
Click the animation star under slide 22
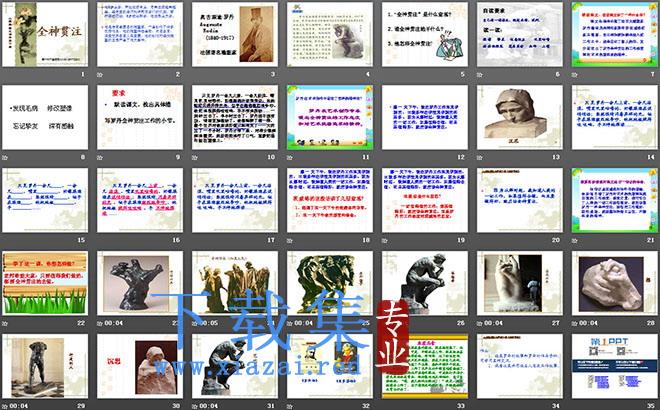pos(5,323)
